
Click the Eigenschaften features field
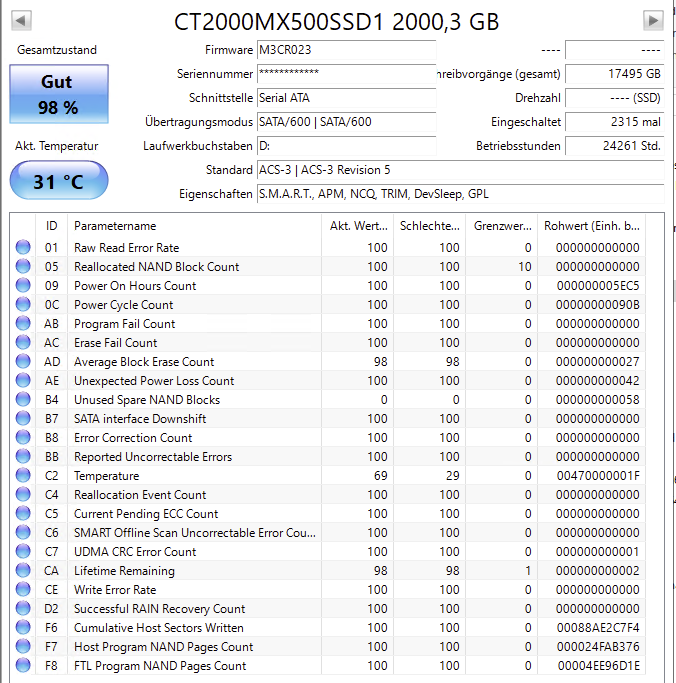click(x=460, y=193)
